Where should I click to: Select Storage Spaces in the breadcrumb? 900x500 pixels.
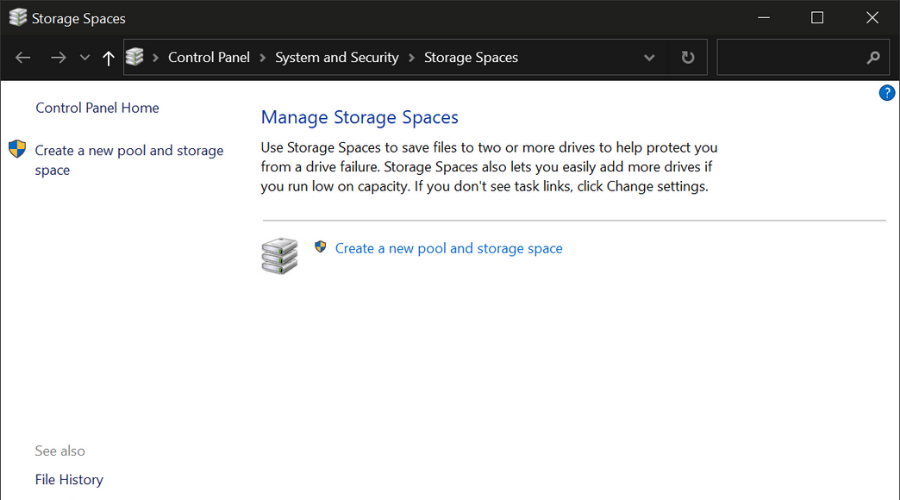point(471,57)
